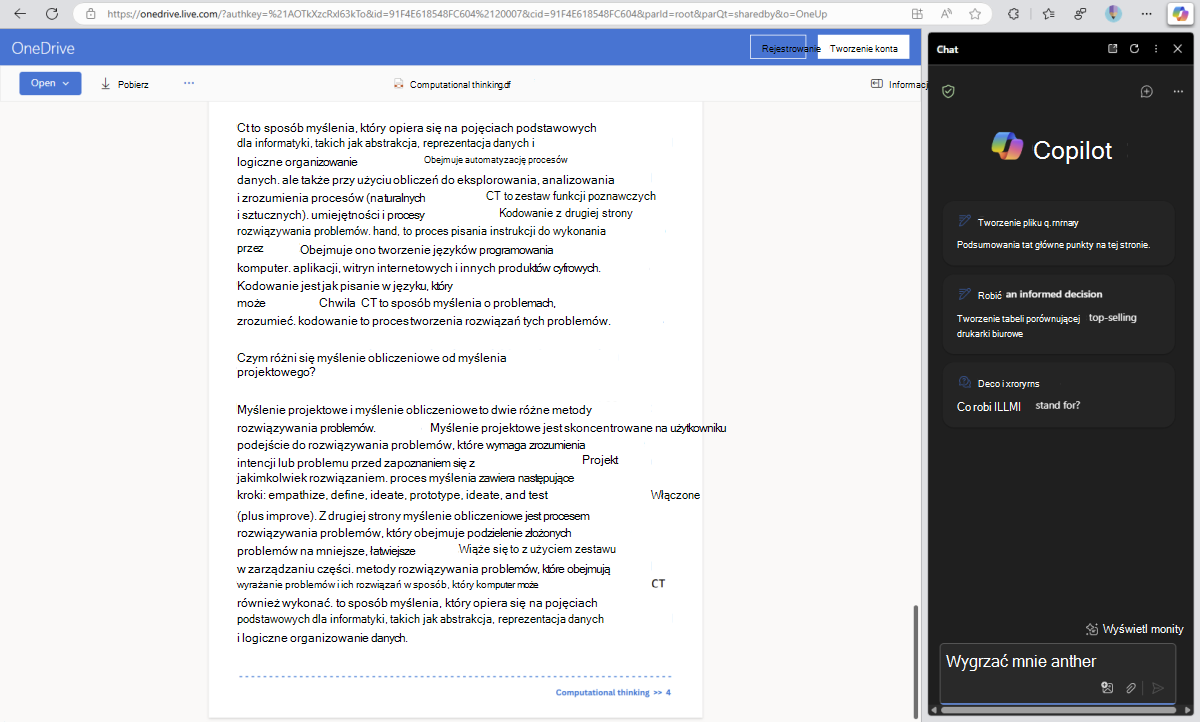
Task: Click the Open dropdown button
Action: click(50, 83)
